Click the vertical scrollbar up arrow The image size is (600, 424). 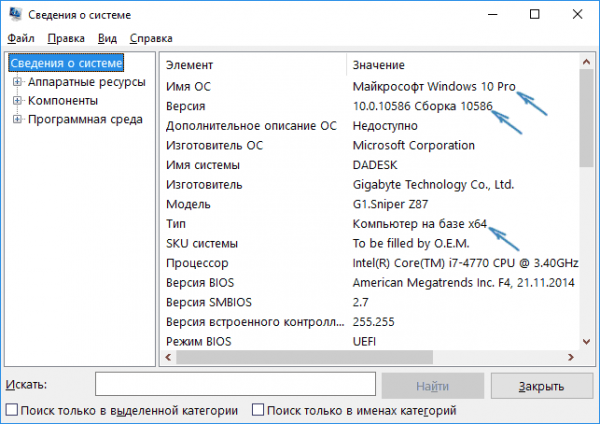point(586,62)
